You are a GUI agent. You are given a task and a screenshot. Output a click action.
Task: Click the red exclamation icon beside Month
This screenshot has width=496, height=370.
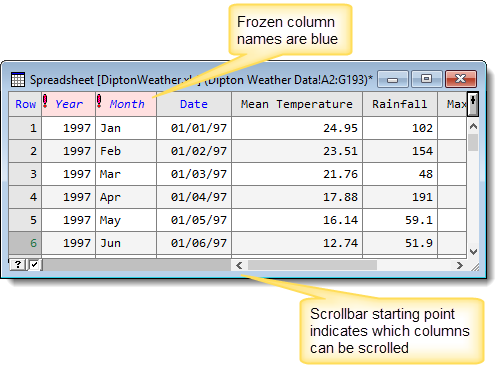tap(99, 101)
